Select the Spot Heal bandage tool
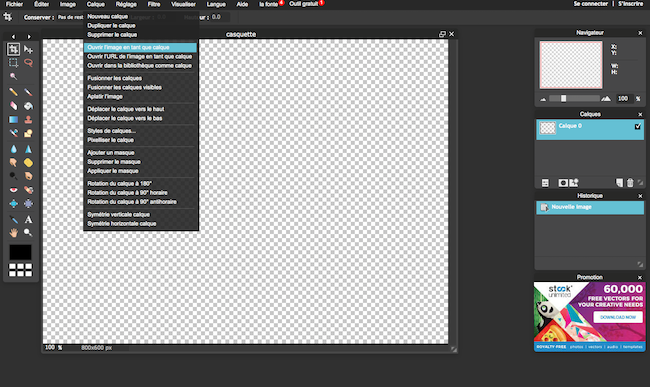The image size is (650, 387). (x=28, y=190)
